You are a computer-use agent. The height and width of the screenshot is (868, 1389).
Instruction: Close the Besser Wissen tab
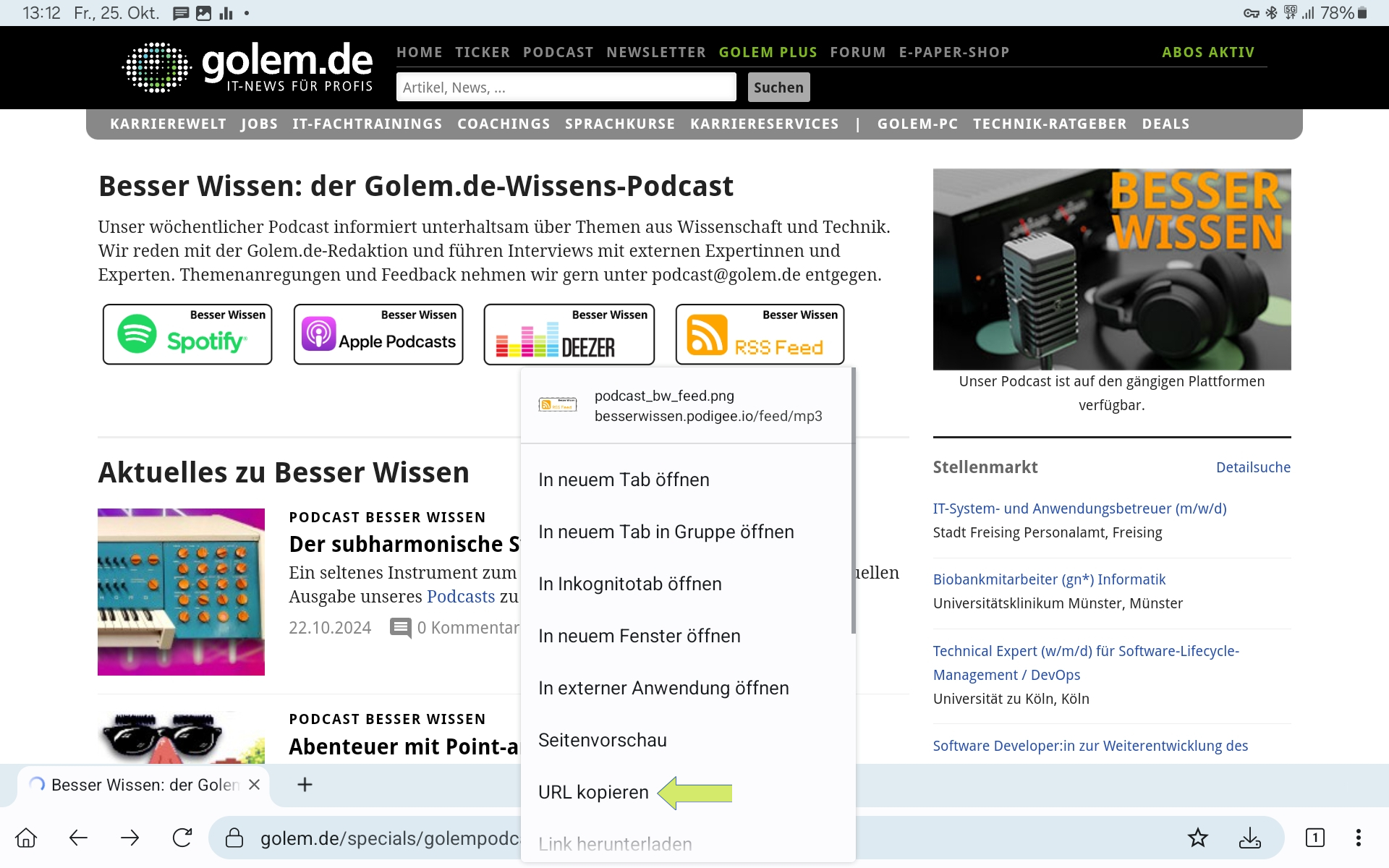[254, 785]
